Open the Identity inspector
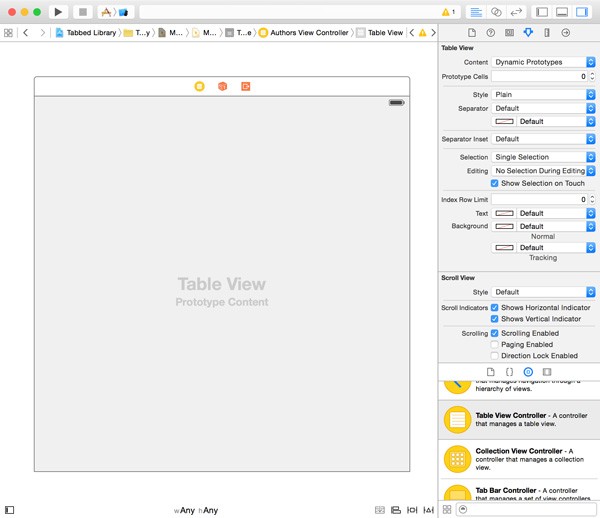 [x=509, y=33]
